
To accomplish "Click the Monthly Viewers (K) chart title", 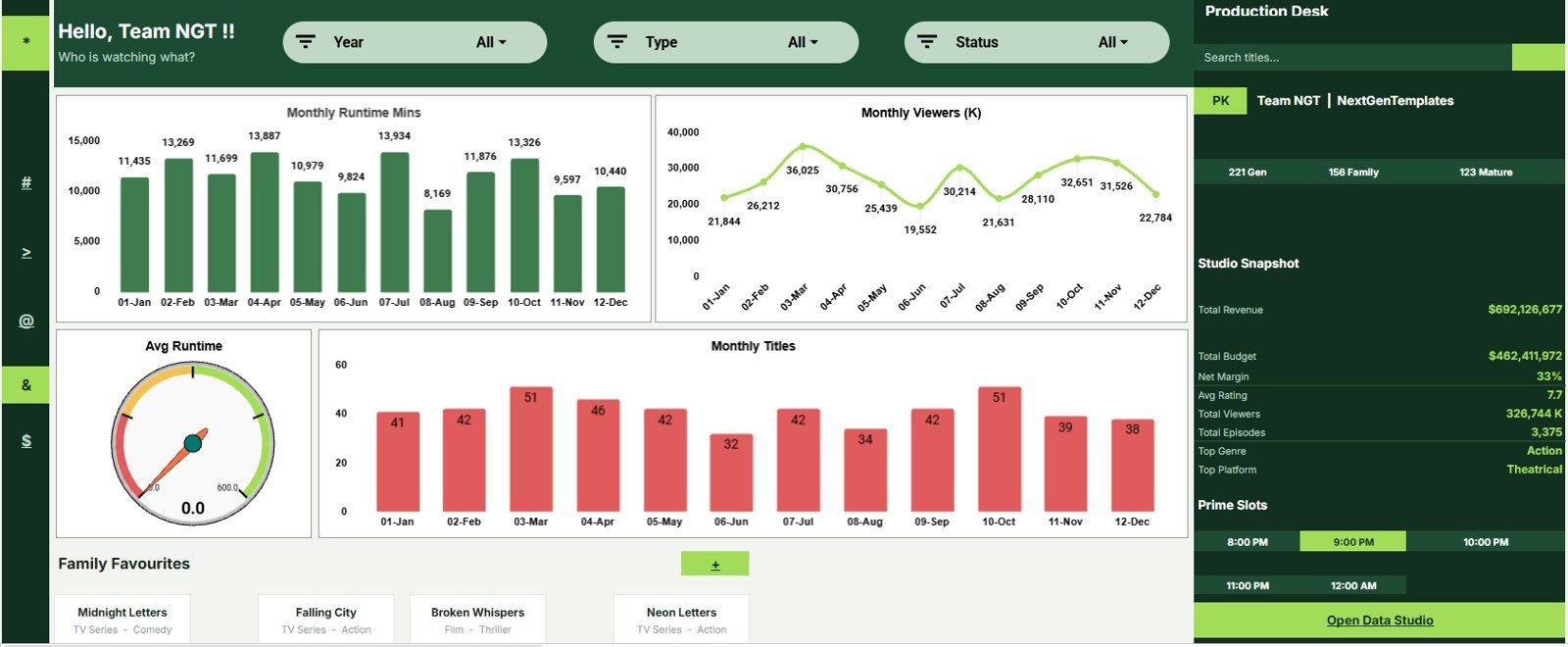I will tap(921, 113).
